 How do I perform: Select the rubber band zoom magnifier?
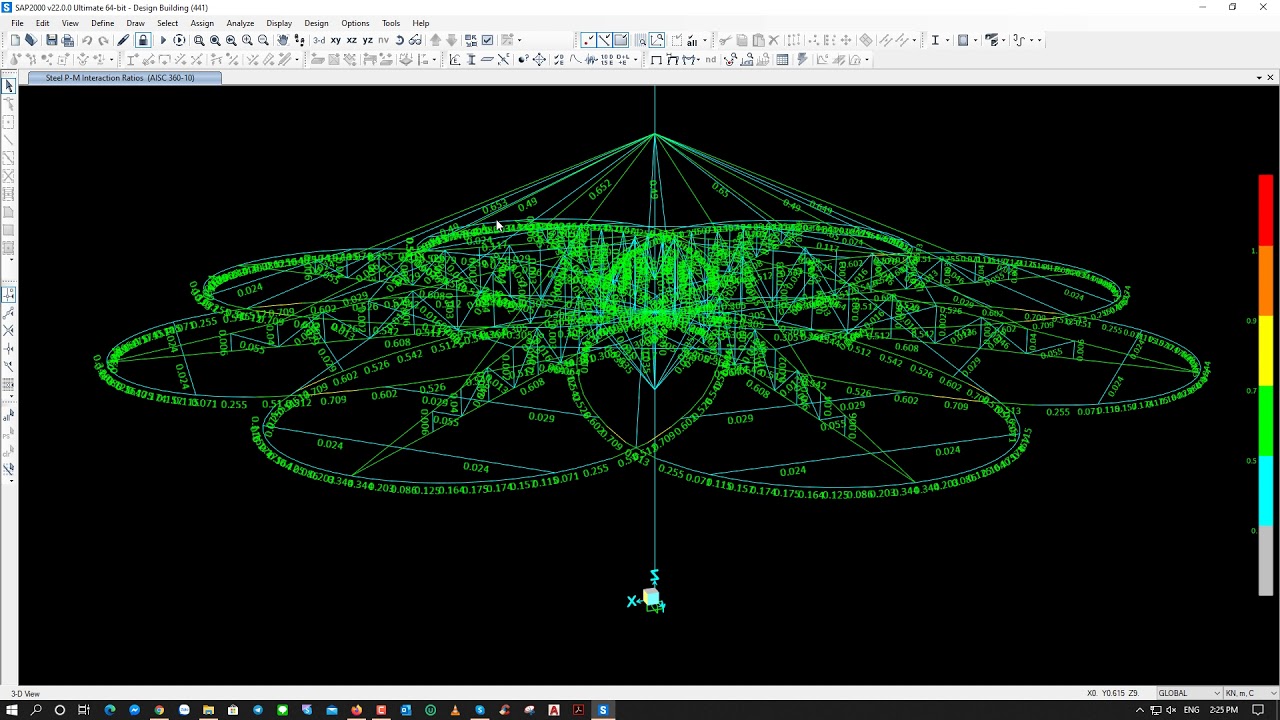(199, 40)
